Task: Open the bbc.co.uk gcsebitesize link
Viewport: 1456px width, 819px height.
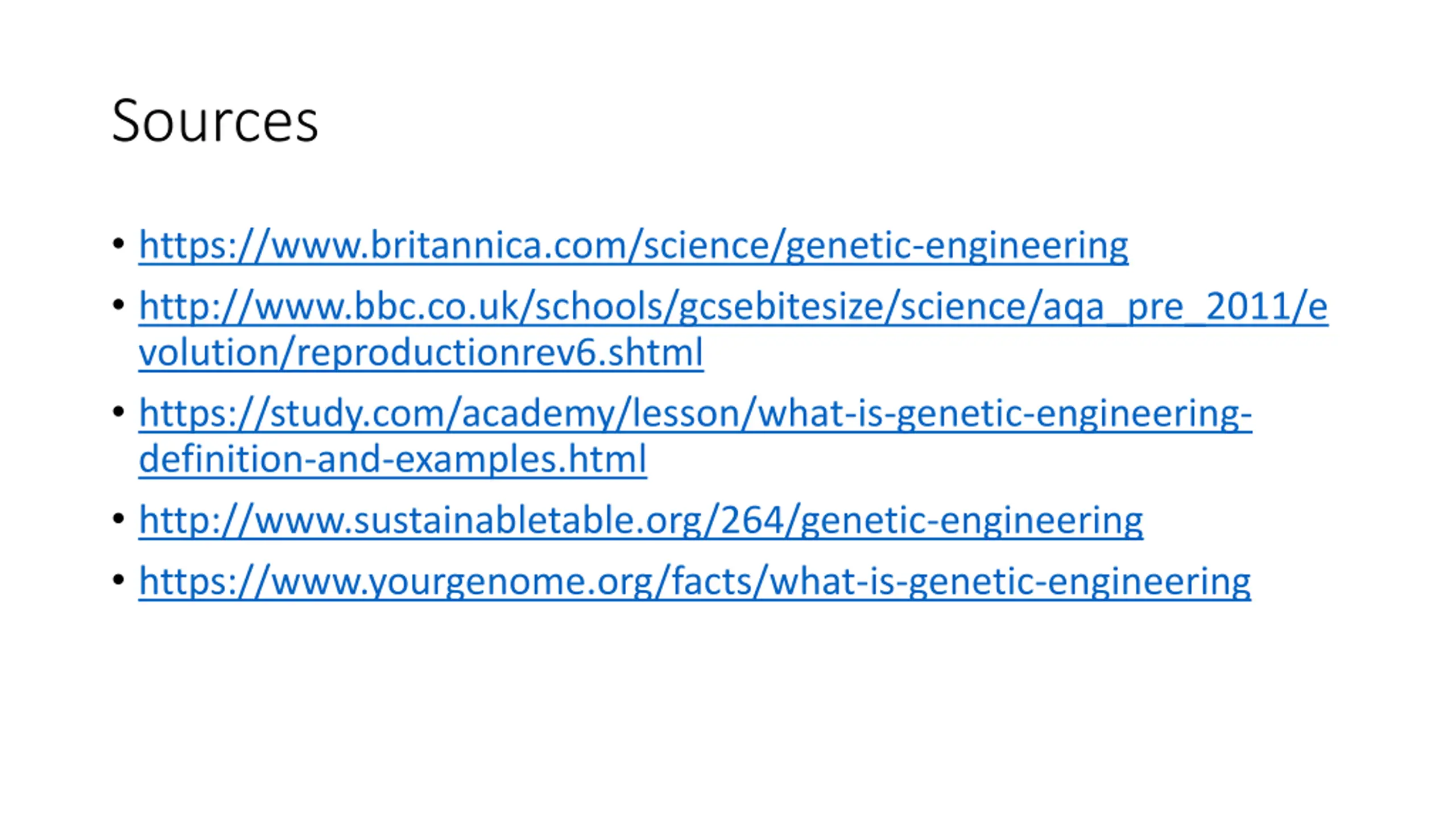Action: tap(733, 330)
